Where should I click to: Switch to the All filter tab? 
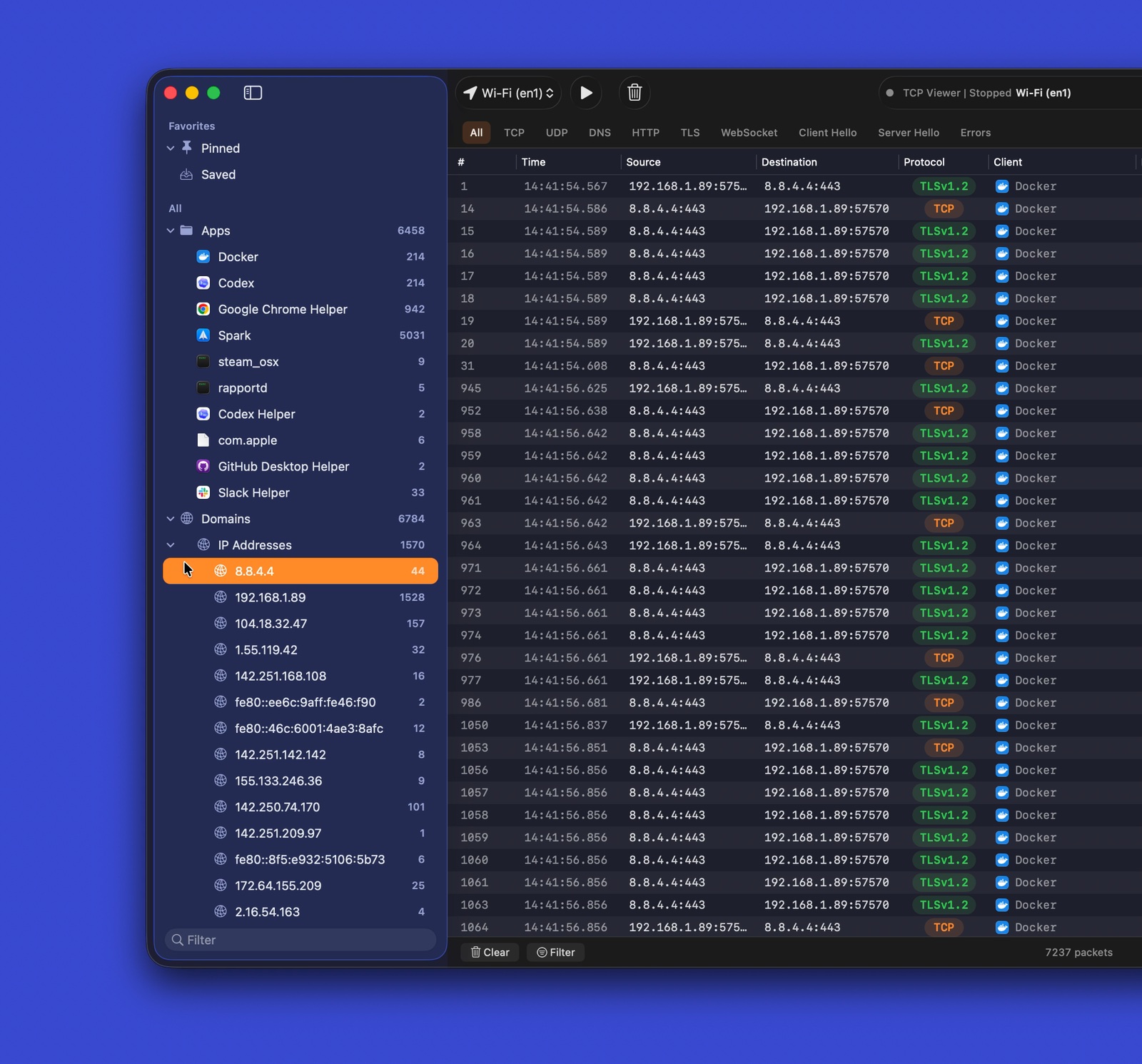[x=476, y=133]
